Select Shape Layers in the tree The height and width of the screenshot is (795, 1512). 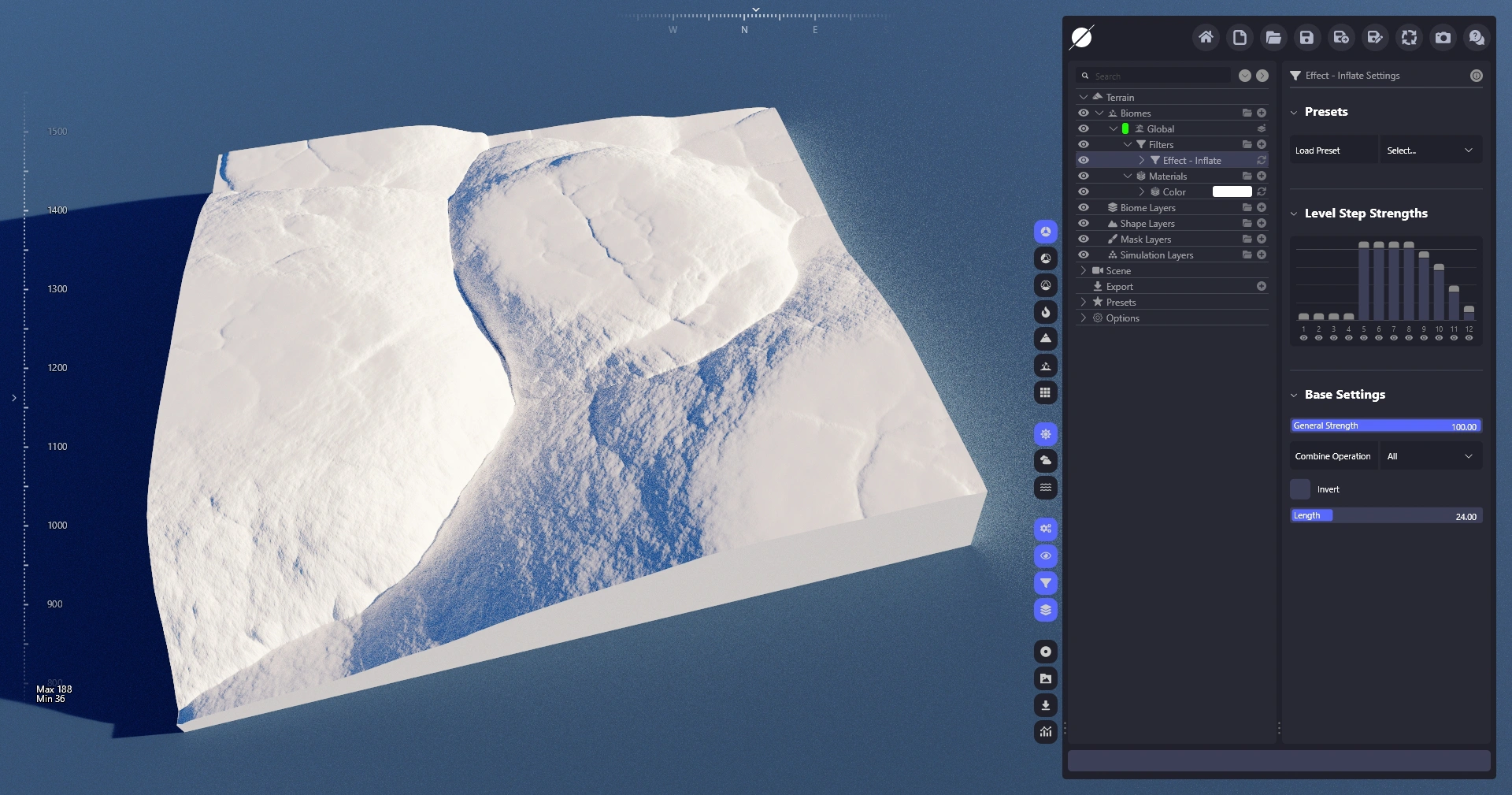[x=1147, y=223]
